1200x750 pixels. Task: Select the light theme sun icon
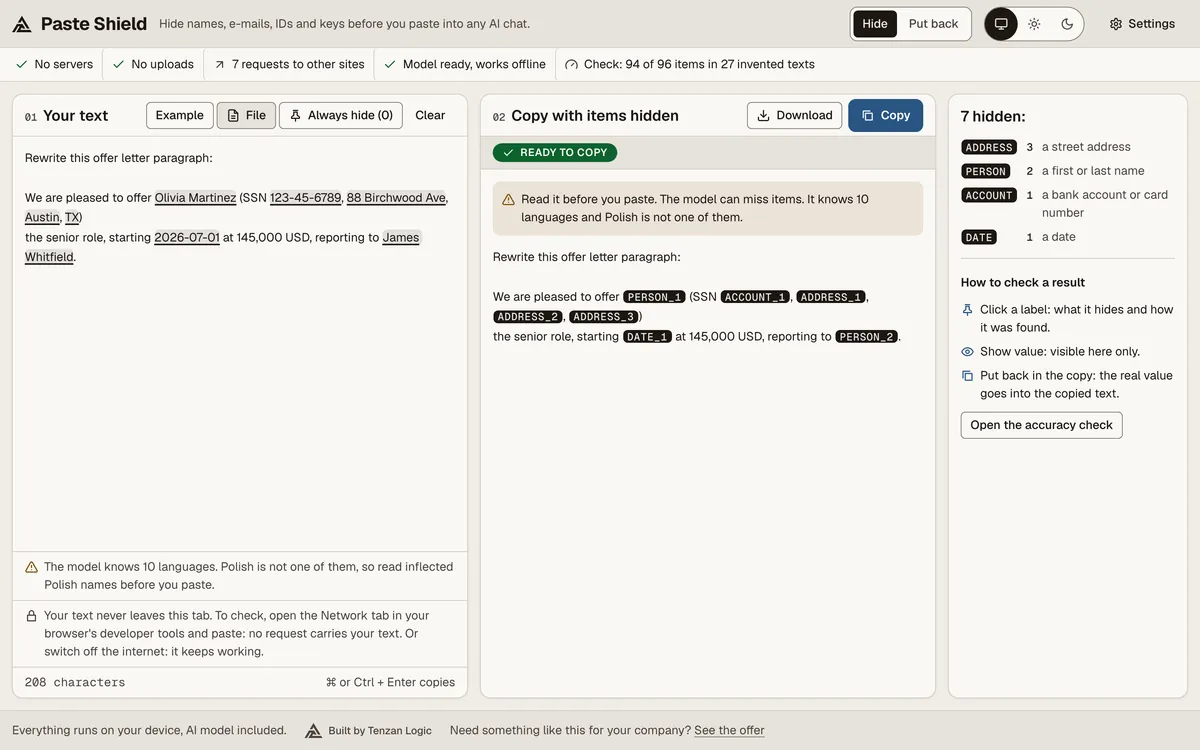pos(1034,24)
